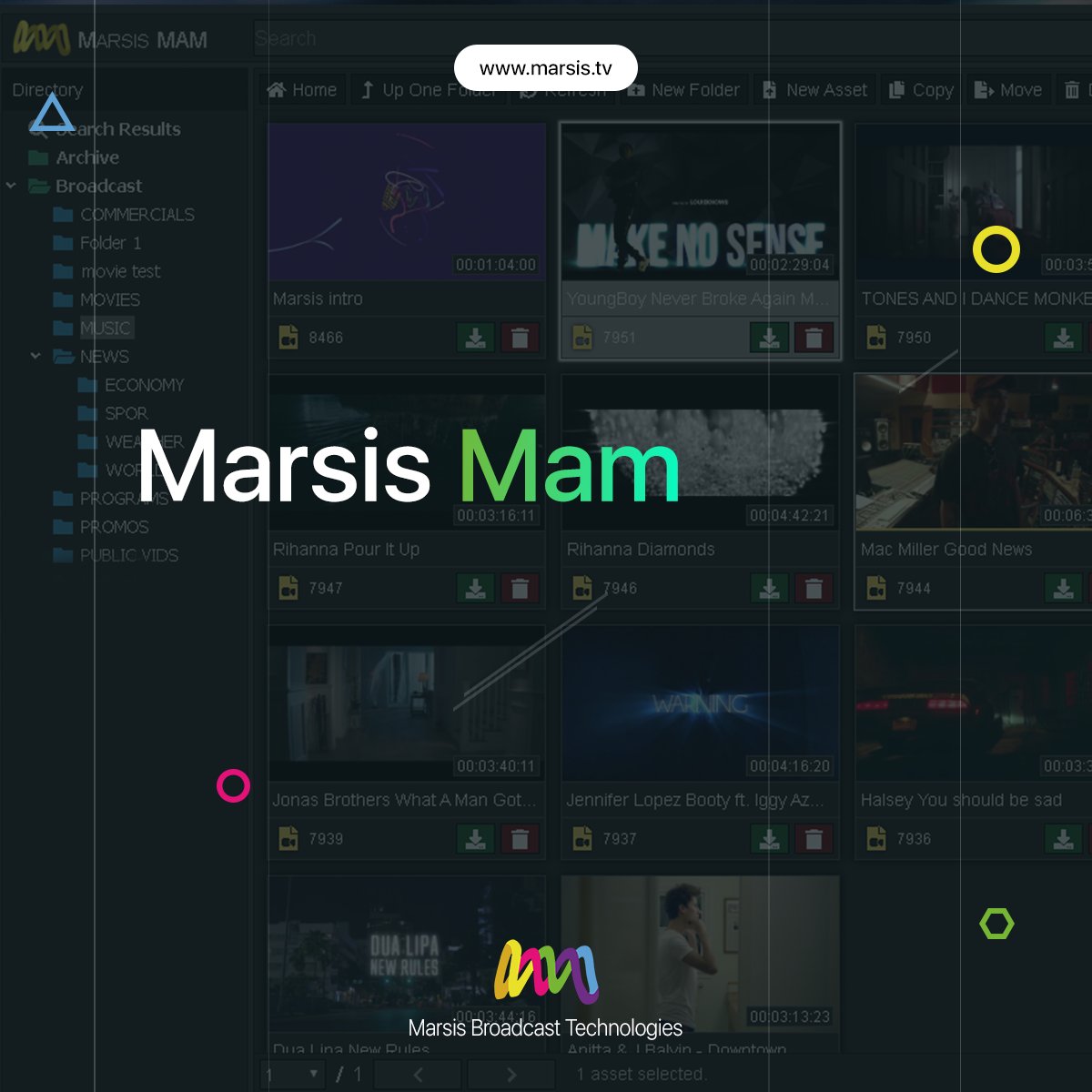This screenshot has width=1092, height=1092.
Task: Open the movie test folder
Action: point(120,271)
